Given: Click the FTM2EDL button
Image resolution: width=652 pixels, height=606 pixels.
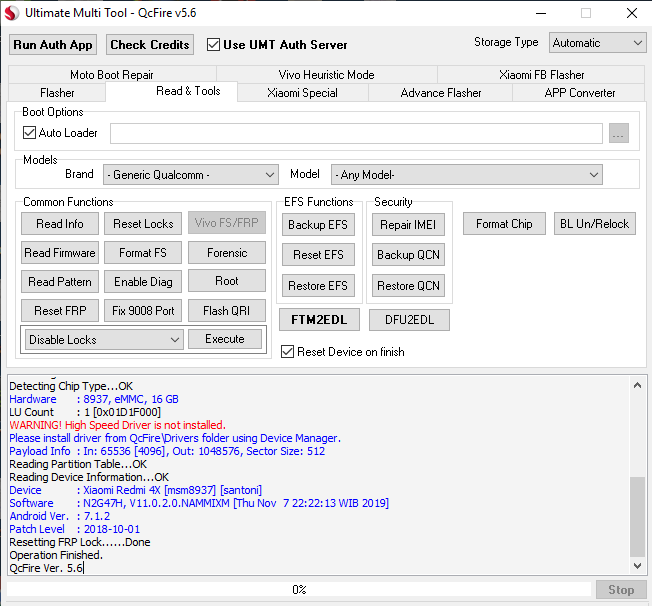Looking at the screenshot, I should [x=319, y=319].
